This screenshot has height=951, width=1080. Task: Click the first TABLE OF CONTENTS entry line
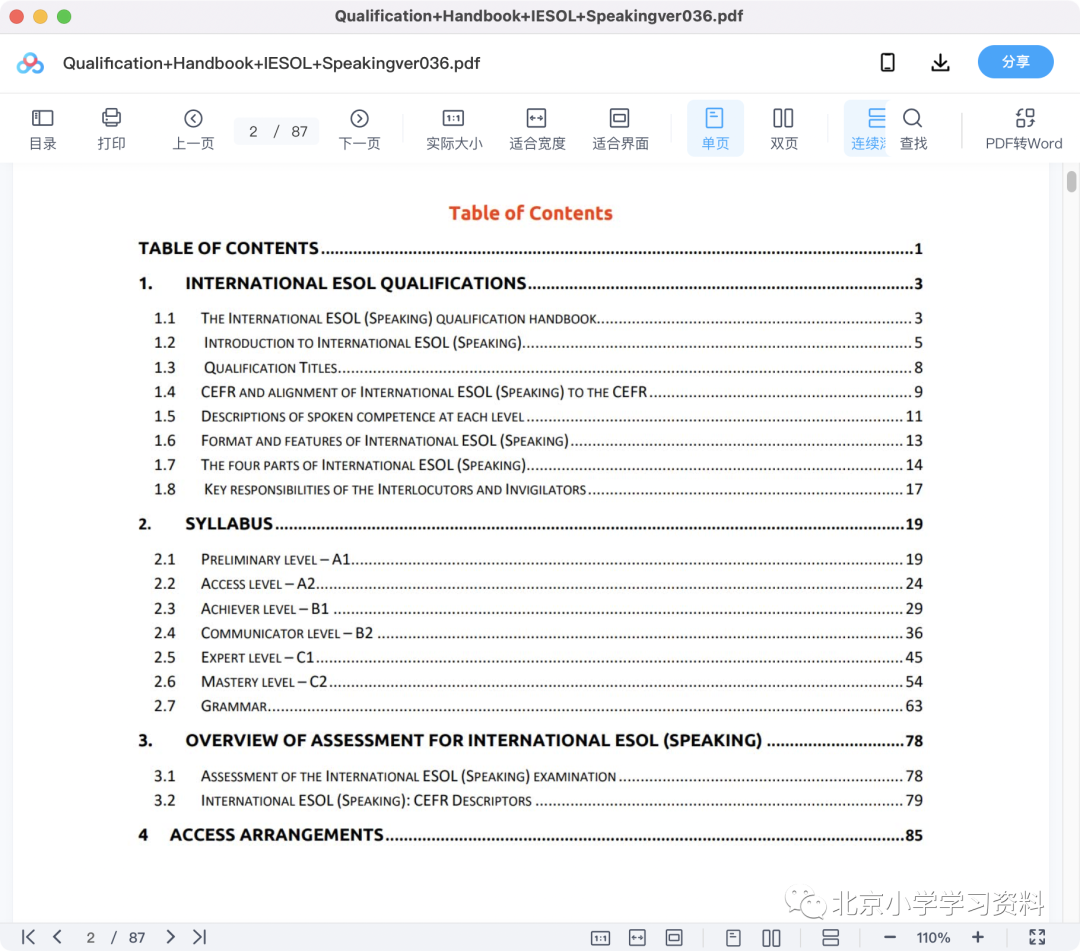pyautogui.click(x=530, y=248)
